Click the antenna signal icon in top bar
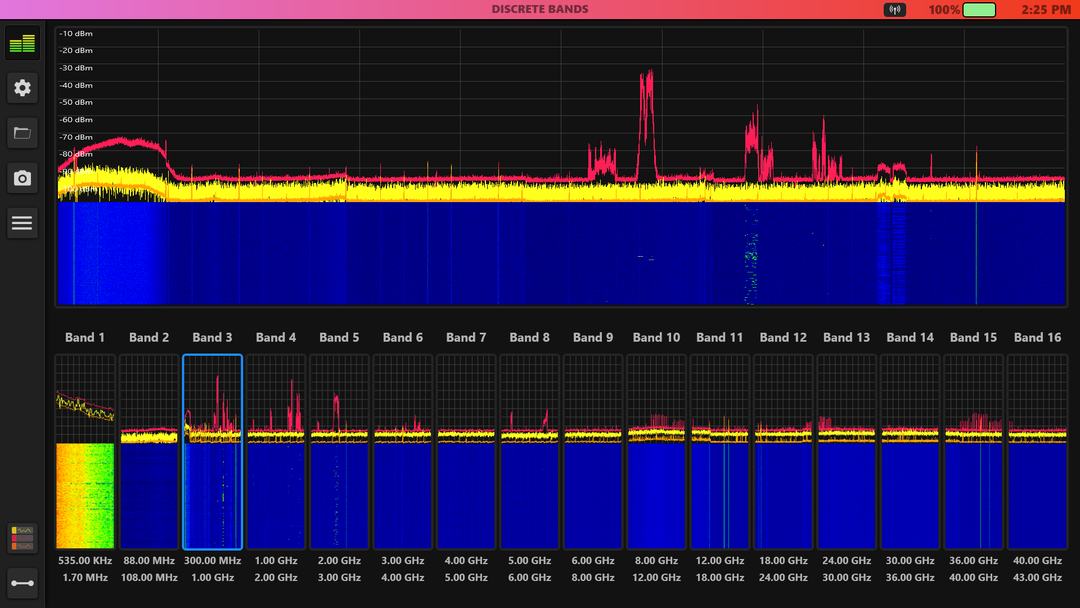The image size is (1080, 608). [x=894, y=10]
